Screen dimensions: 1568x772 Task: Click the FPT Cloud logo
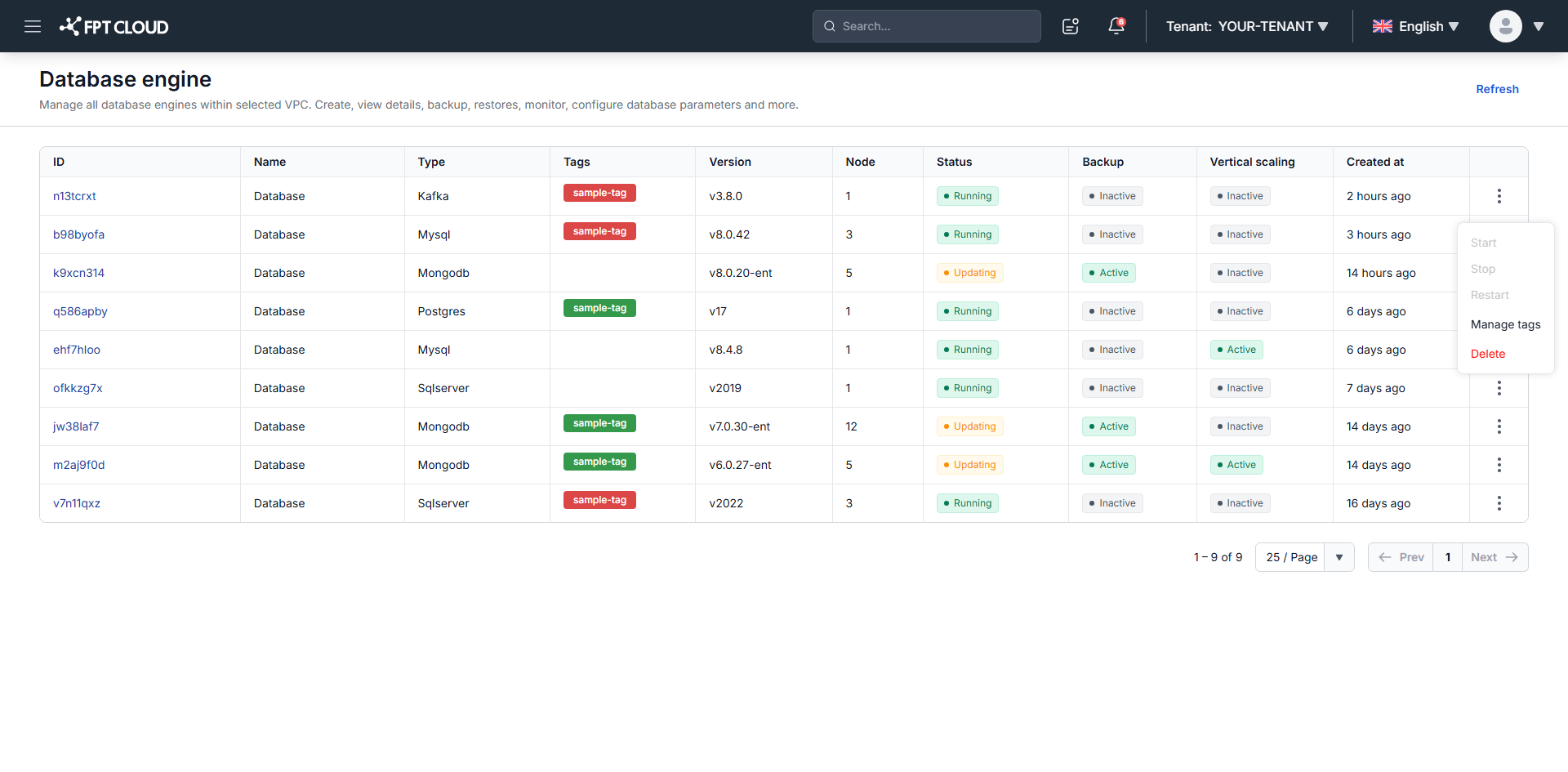114,26
